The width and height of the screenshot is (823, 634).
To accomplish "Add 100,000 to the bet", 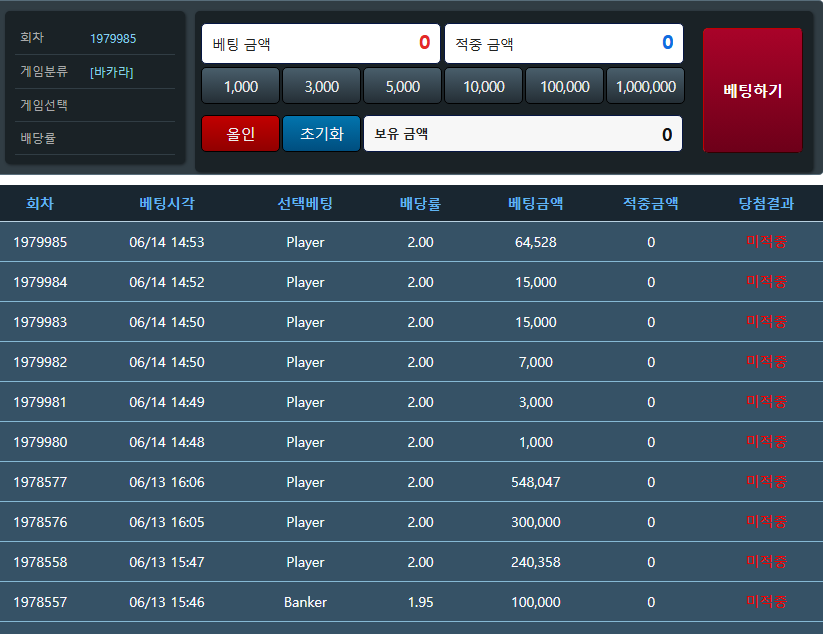I will 565,86.
